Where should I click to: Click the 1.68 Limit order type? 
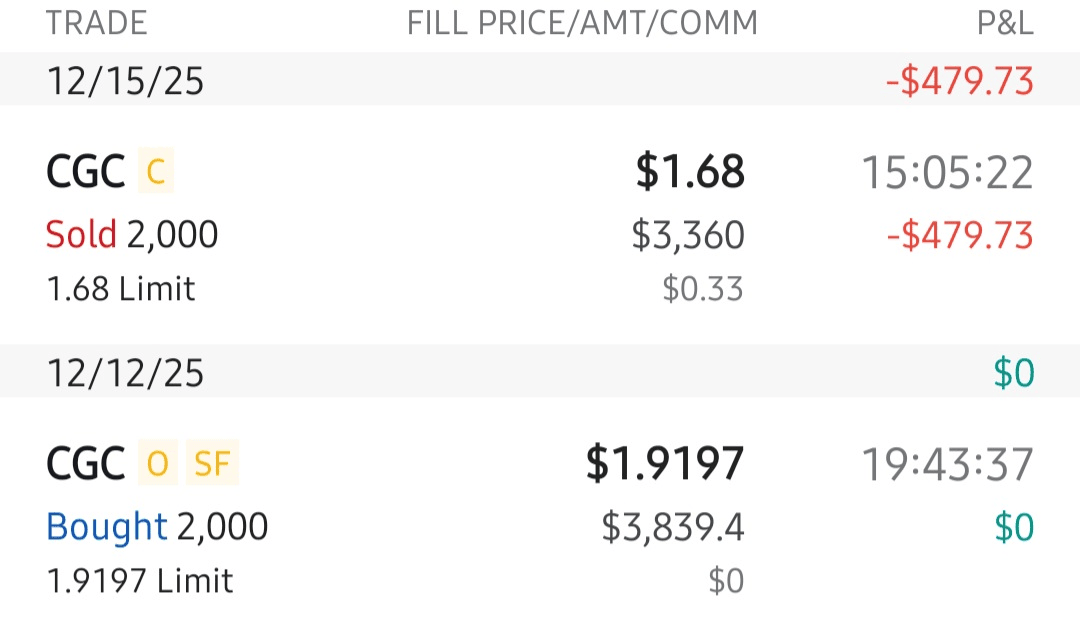tap(121, 290)
